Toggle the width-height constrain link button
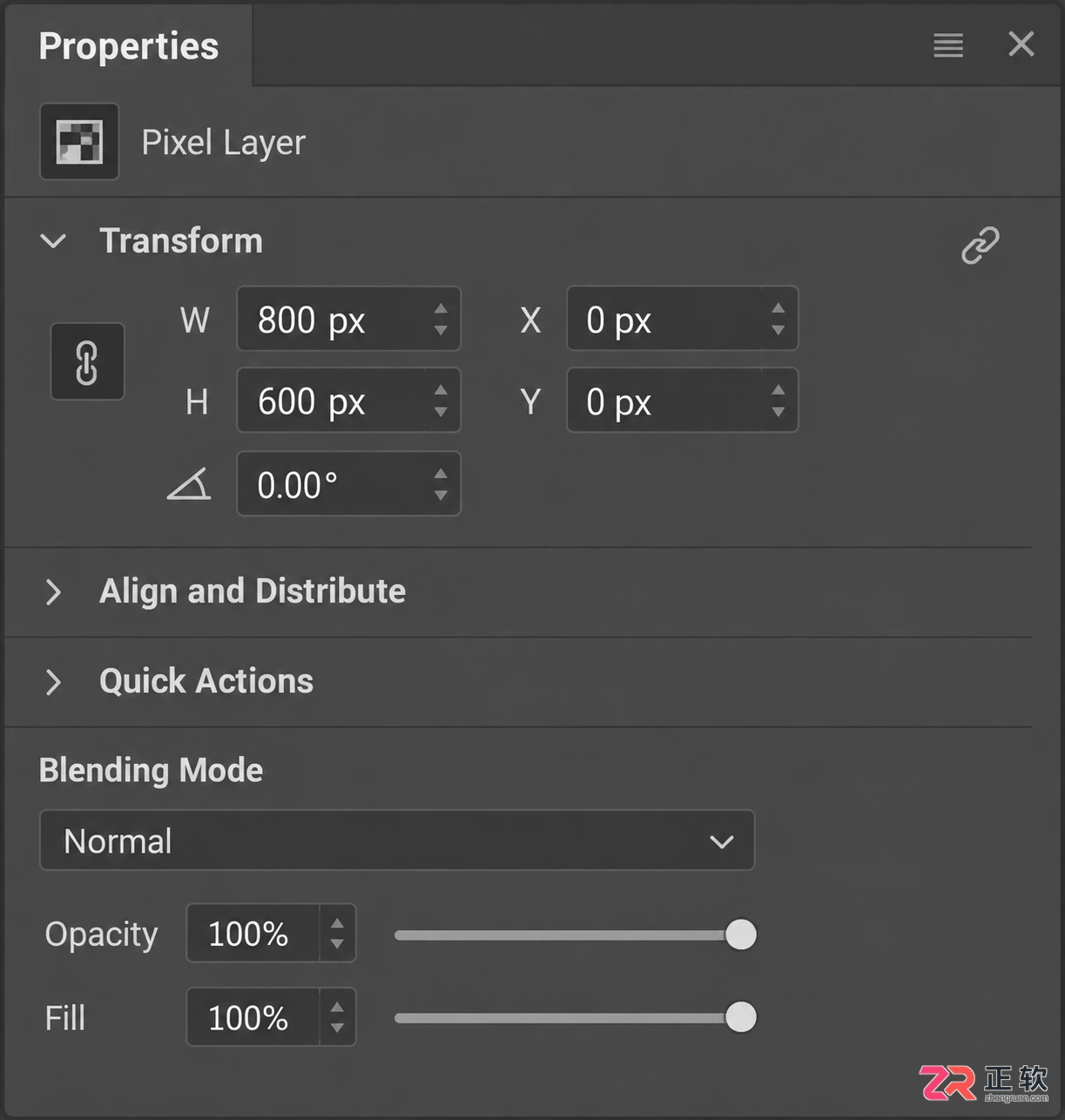The width and height of the screenshot is (1065, 1120). [x=87, y=361]
